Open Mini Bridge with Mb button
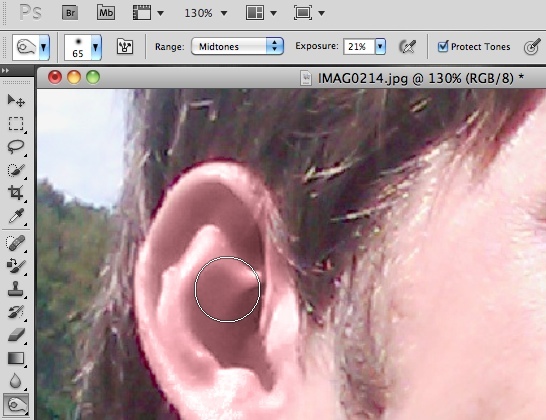 tap(106, 13)
